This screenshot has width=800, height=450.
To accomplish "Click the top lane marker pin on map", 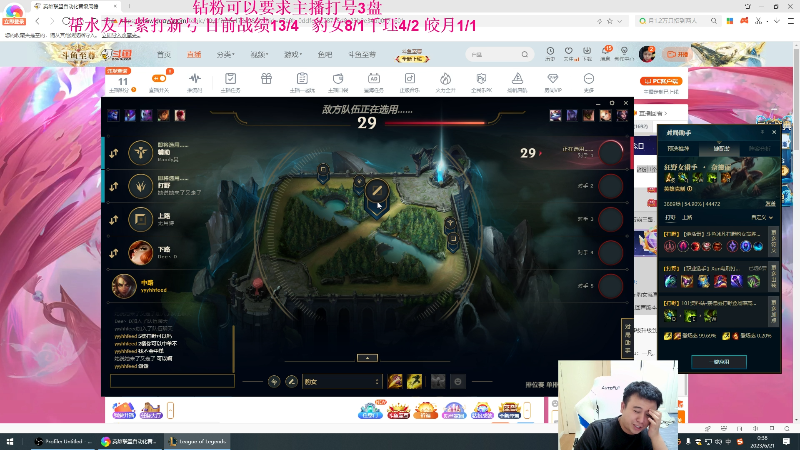I will point(323,171).
